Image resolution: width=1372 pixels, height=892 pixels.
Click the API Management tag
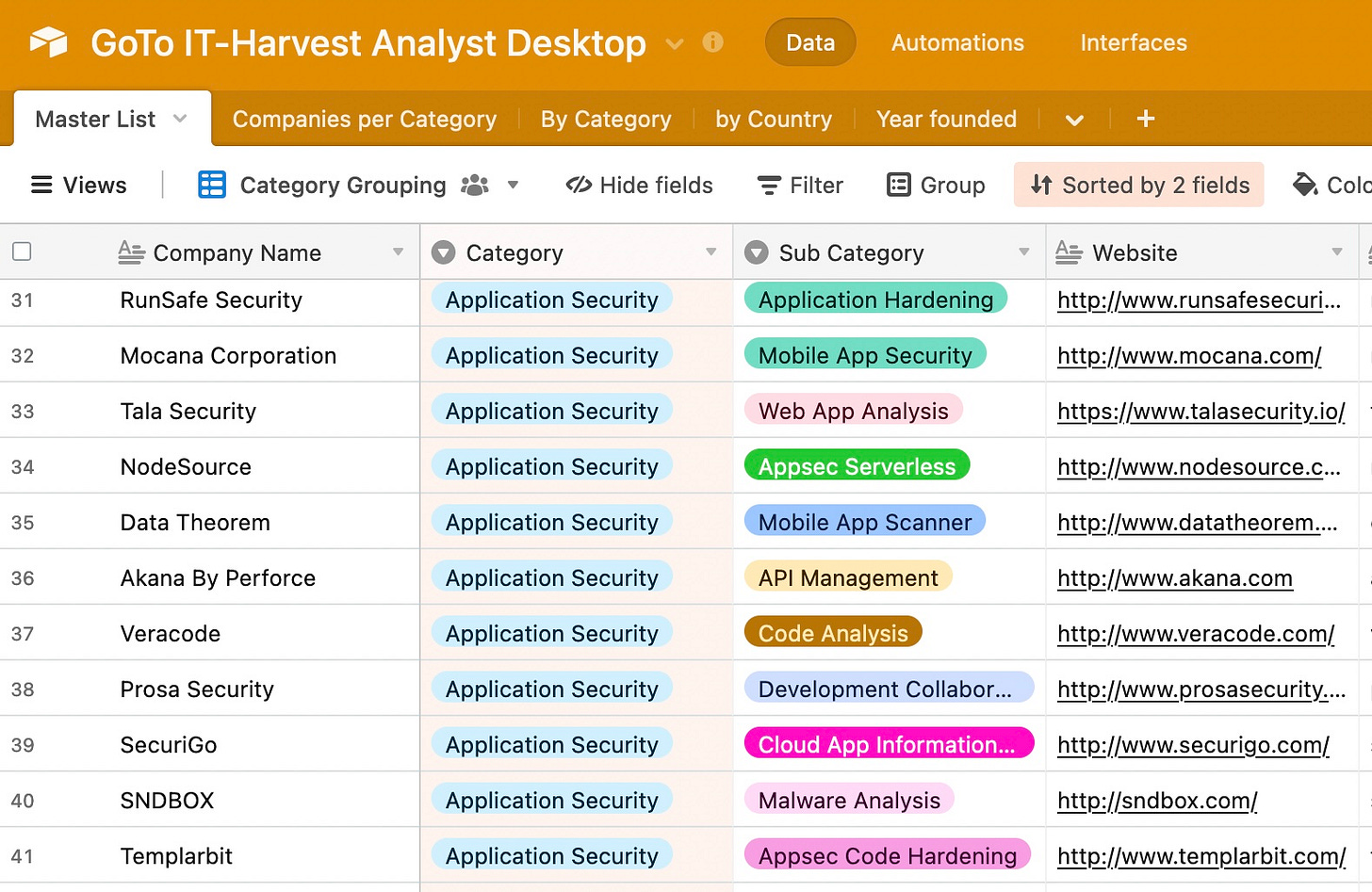848,577
